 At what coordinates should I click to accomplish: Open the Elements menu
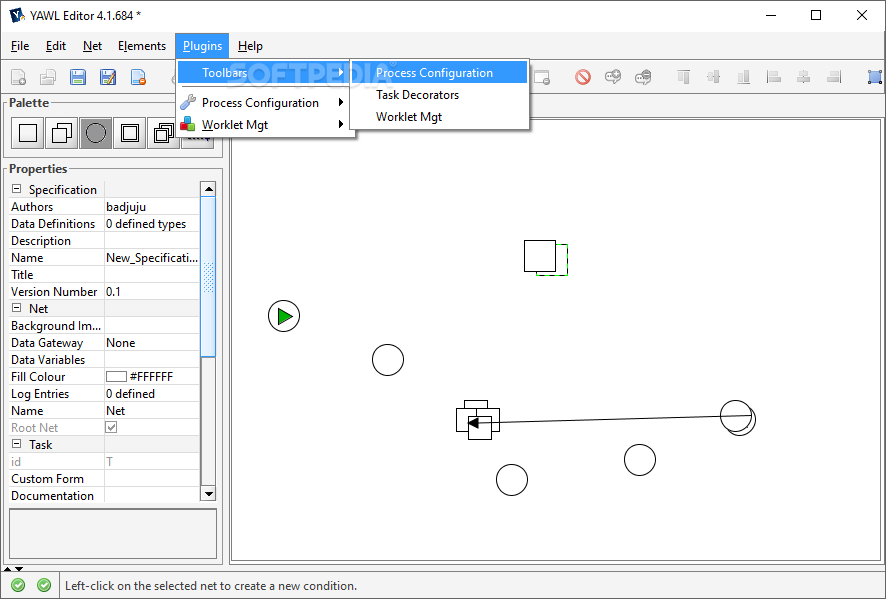pyautogui.click(x=142, y=46)
